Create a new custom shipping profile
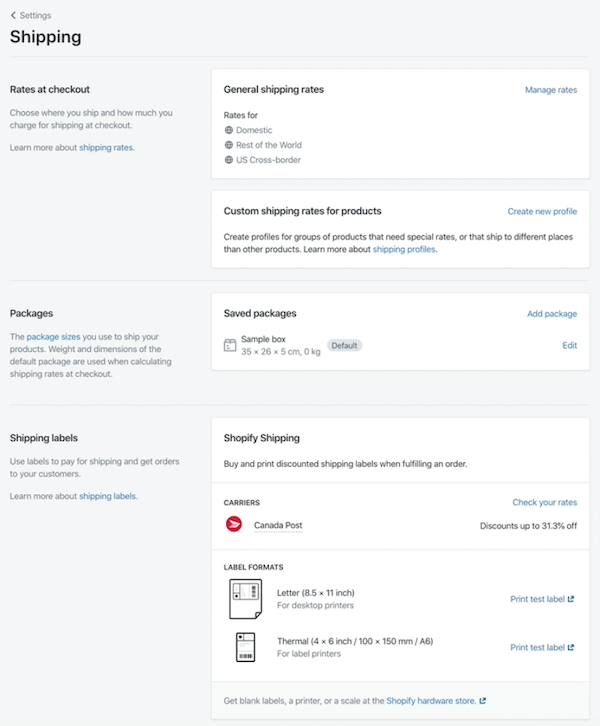 (x=542, y=212)
